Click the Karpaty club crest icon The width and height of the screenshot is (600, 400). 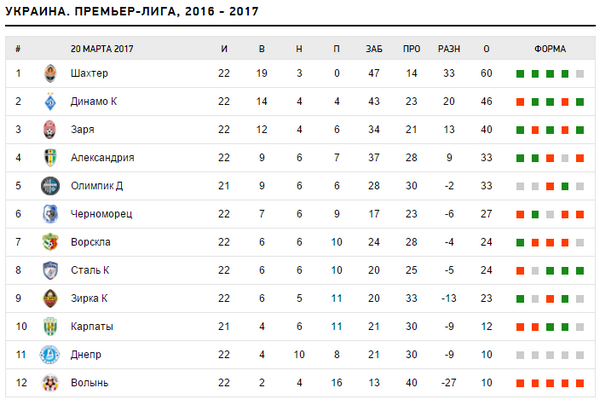pos(50,326)
